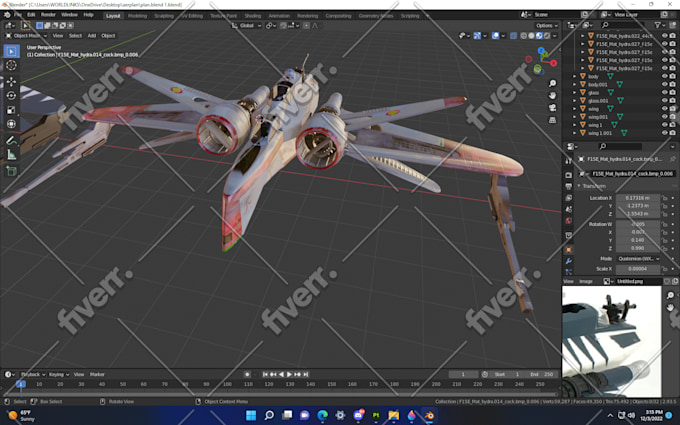Jump to the timeline end frame button
680x425 pixels.
(306, 374)
